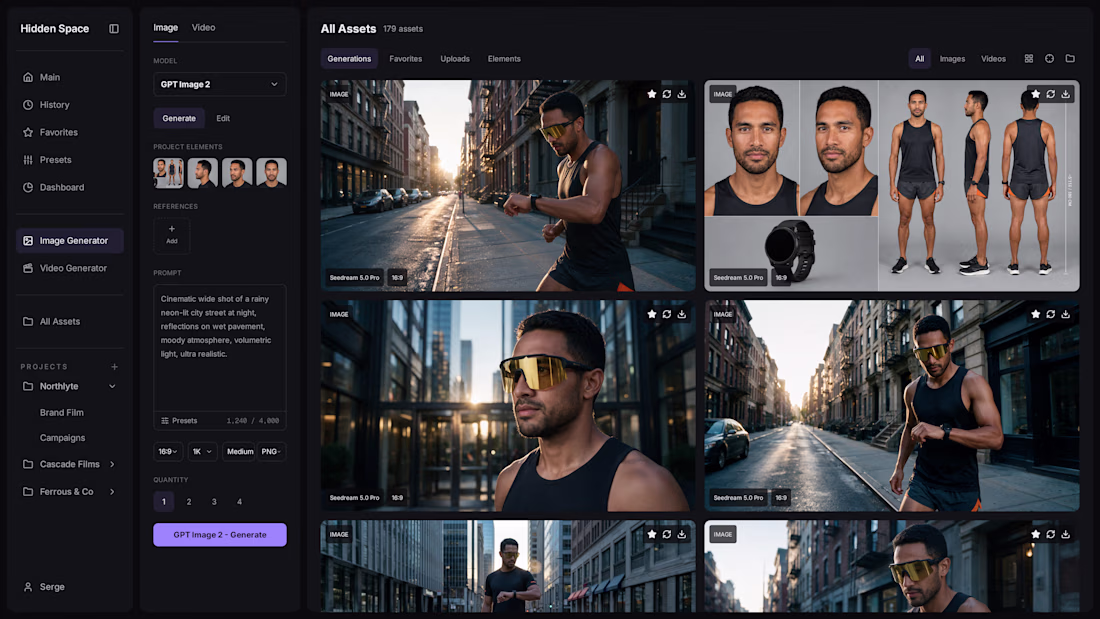This screenshot has height=619, width=1100.
Task: Set quantity to 4
Action: (x=239, y=502)
